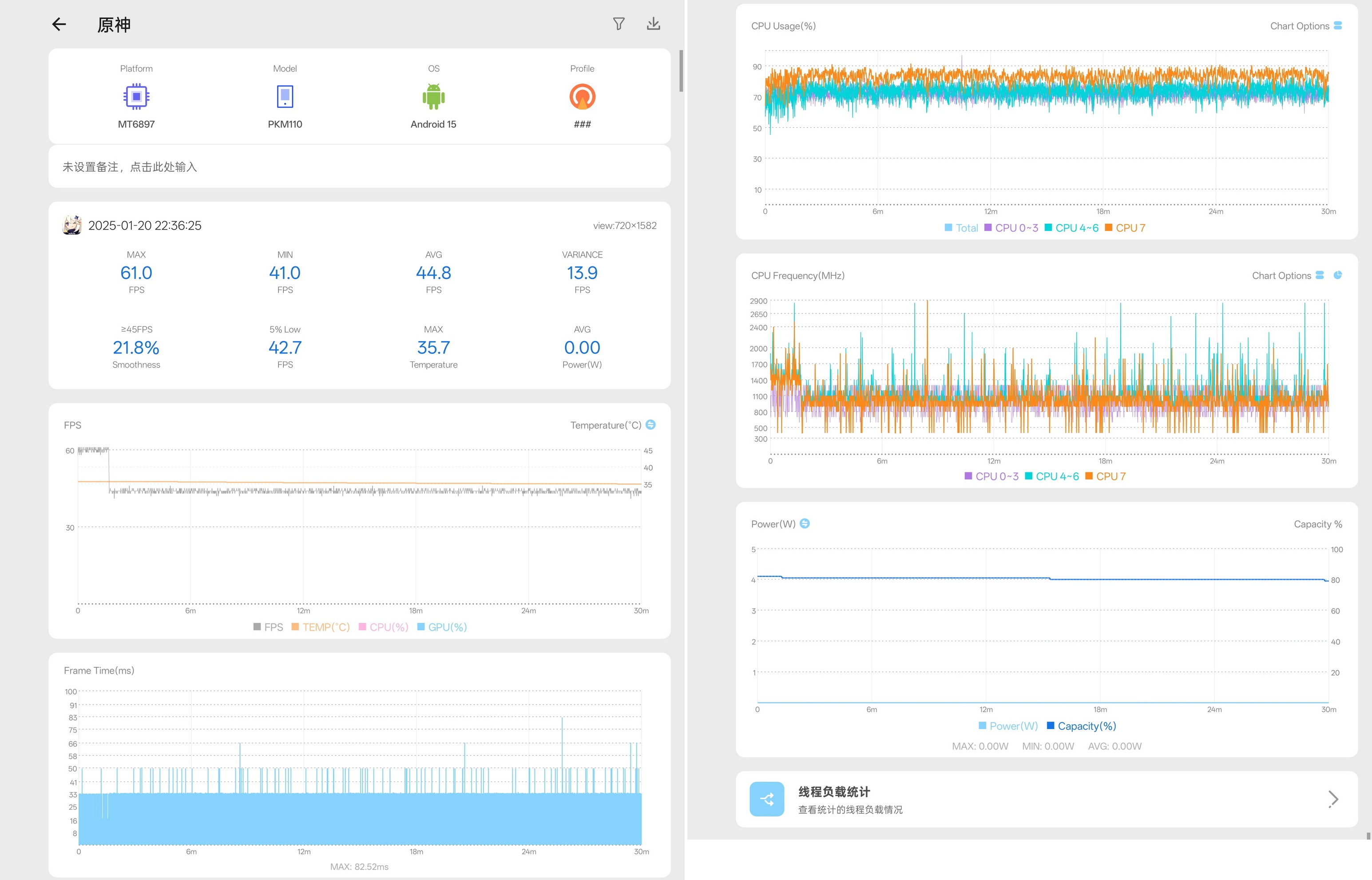Click the 0.00 Power(W) value
This screenshot has width=1372, height=880.
click(582, 348)
